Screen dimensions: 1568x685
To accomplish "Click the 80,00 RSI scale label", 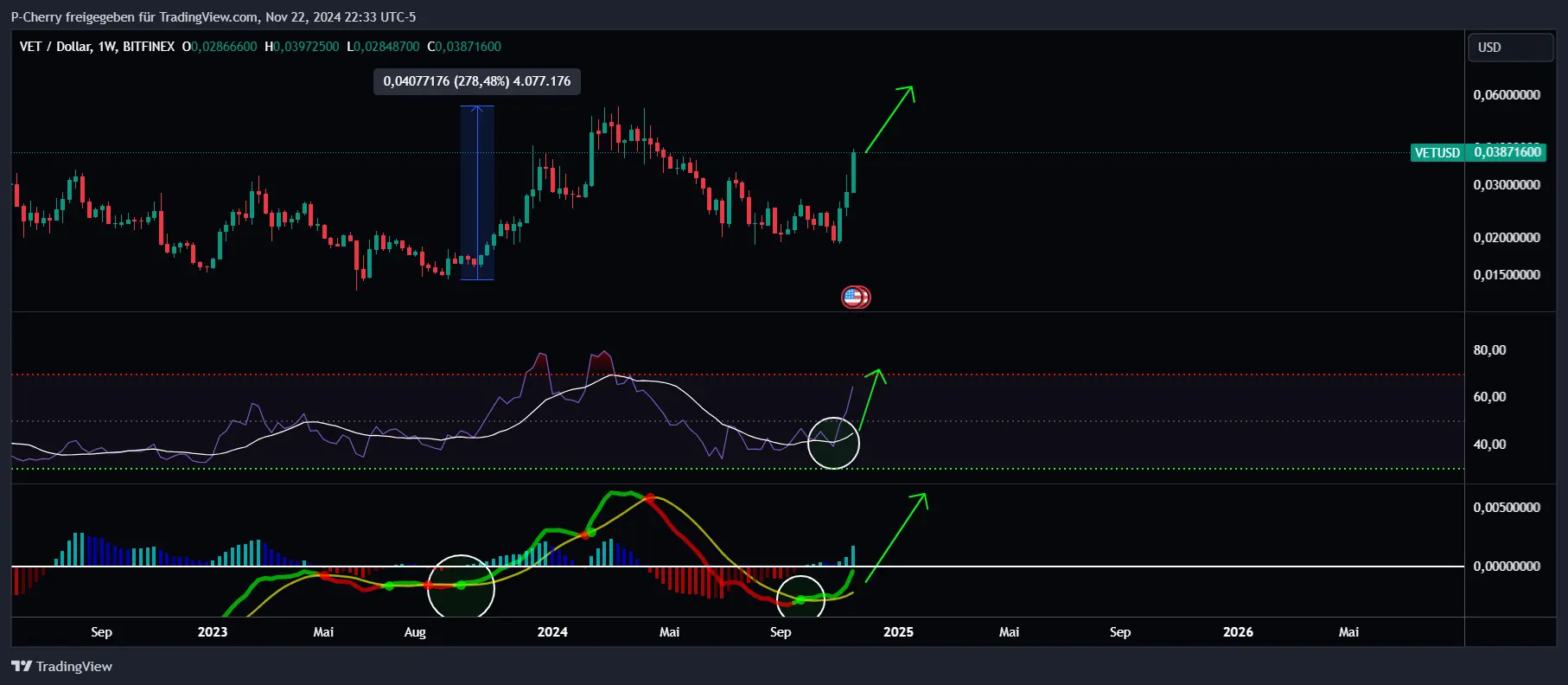I will tap(1489, 350).
